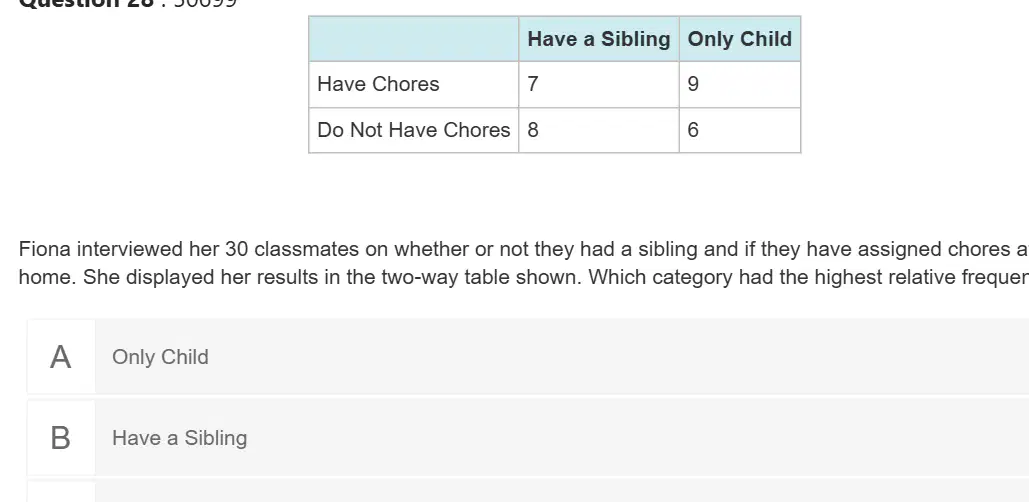Screen dimensions: 1029x502
Task: Select answer option B letter tile
Action: pos(61,438)
